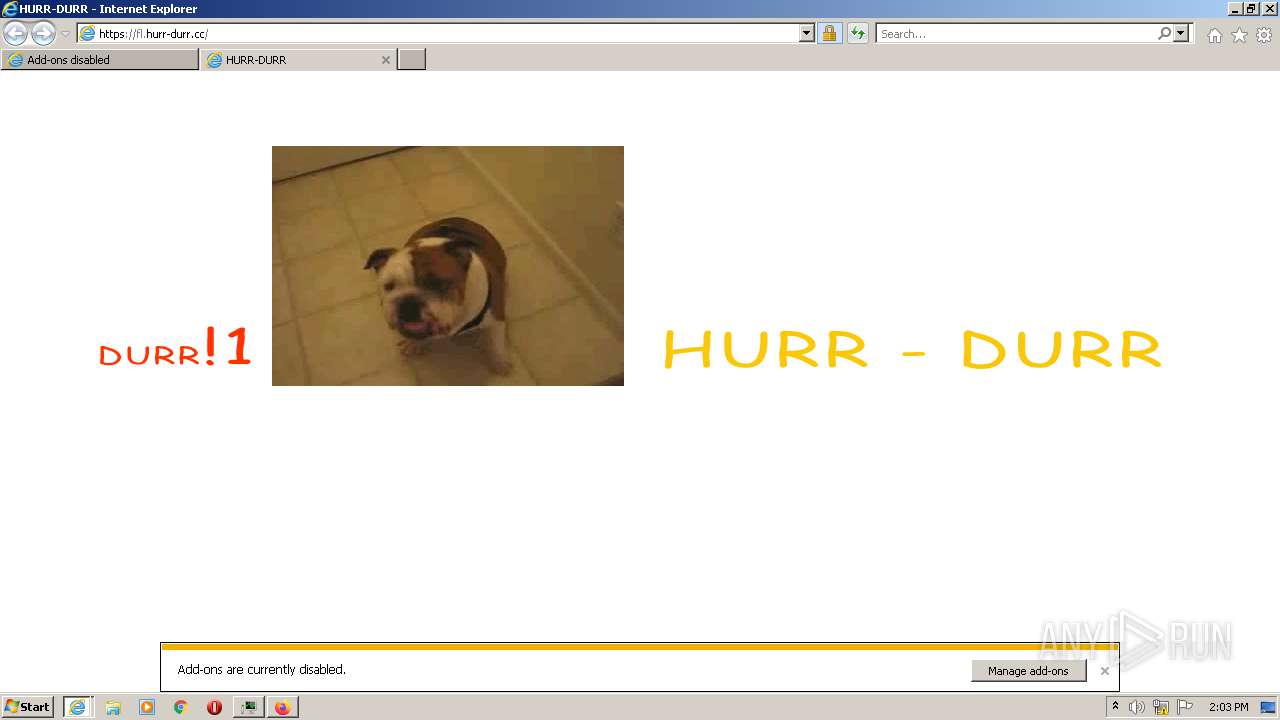The height and width of the screenshot is (720, 1280).
Task: Refresh the page with the green arrows icon
Action: point(857,33)
